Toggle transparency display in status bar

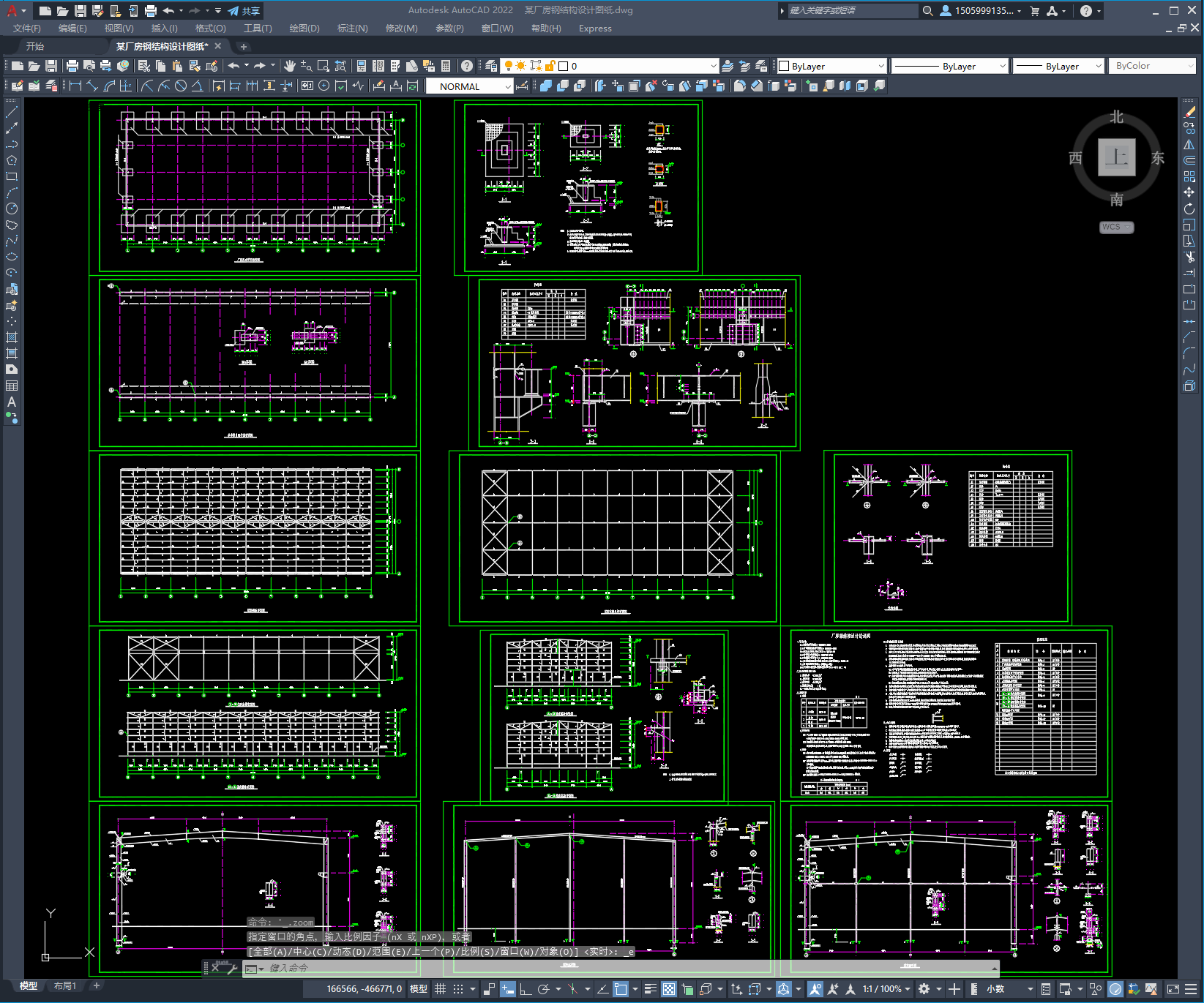pyautogui.click(x=669, y=989)
